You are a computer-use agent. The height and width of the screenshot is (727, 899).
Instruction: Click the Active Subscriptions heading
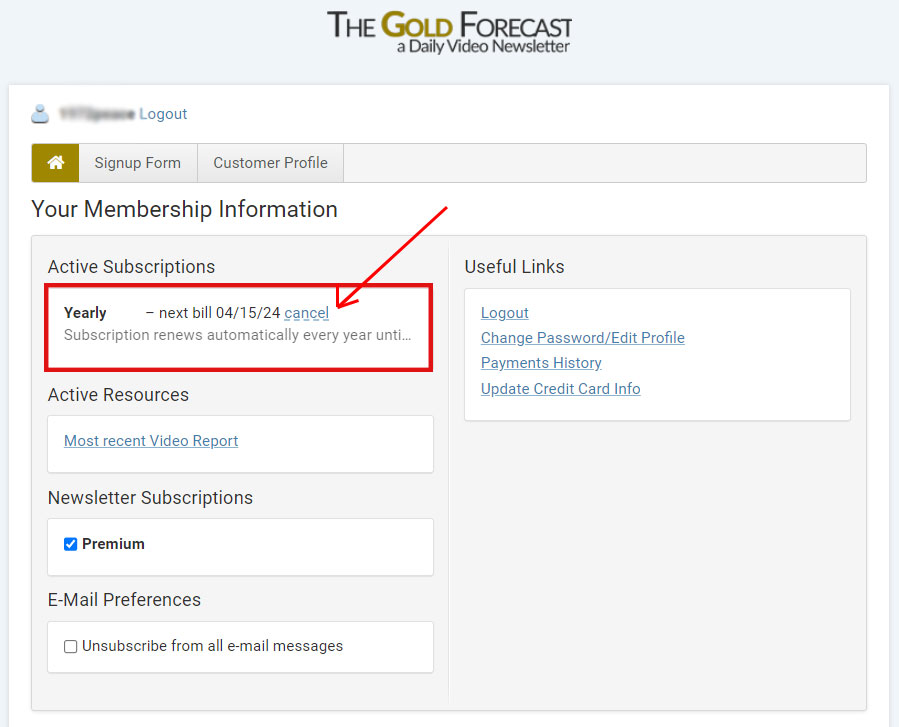[x=131, y=267]
